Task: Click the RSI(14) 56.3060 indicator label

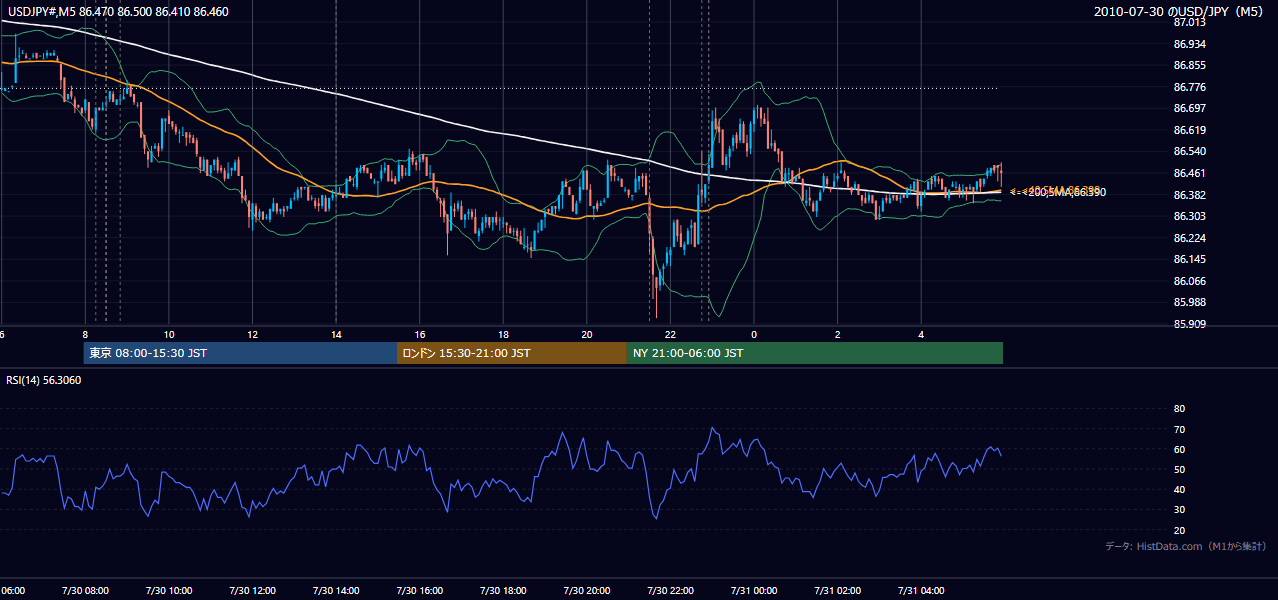Action: (44, 380)
